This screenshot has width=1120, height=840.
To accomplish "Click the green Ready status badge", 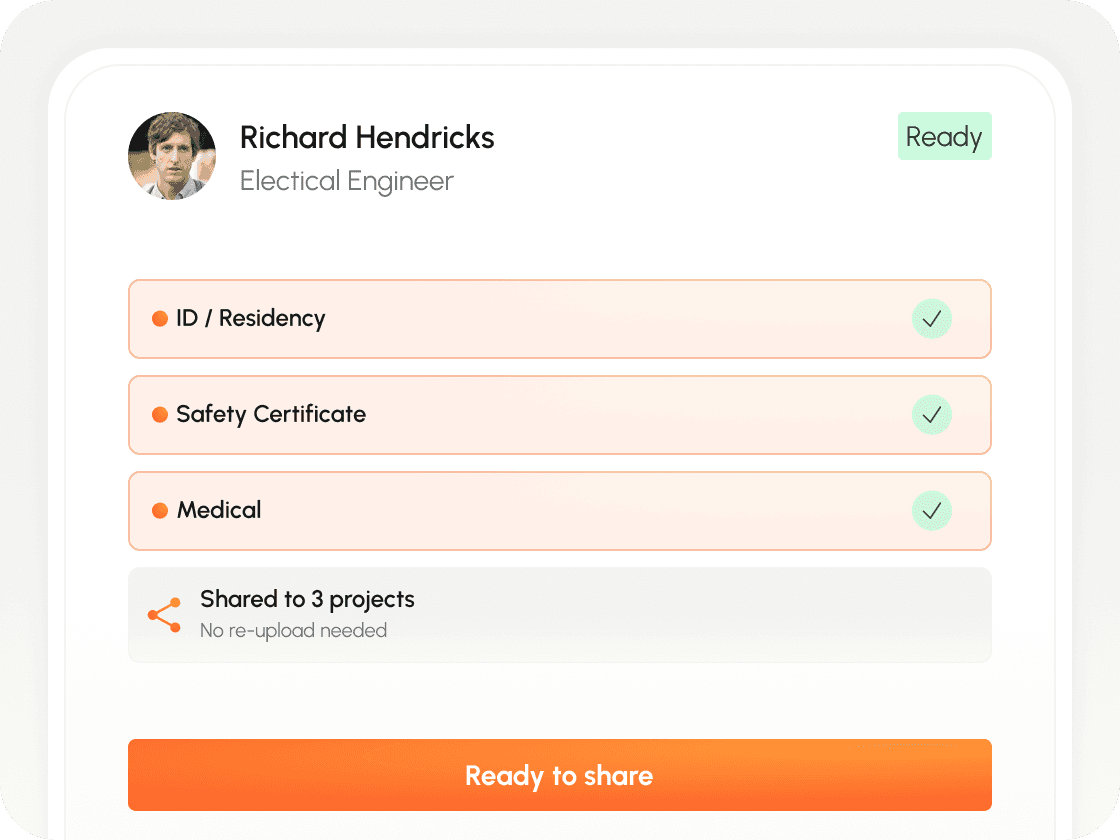I will (x=944, y=136).
